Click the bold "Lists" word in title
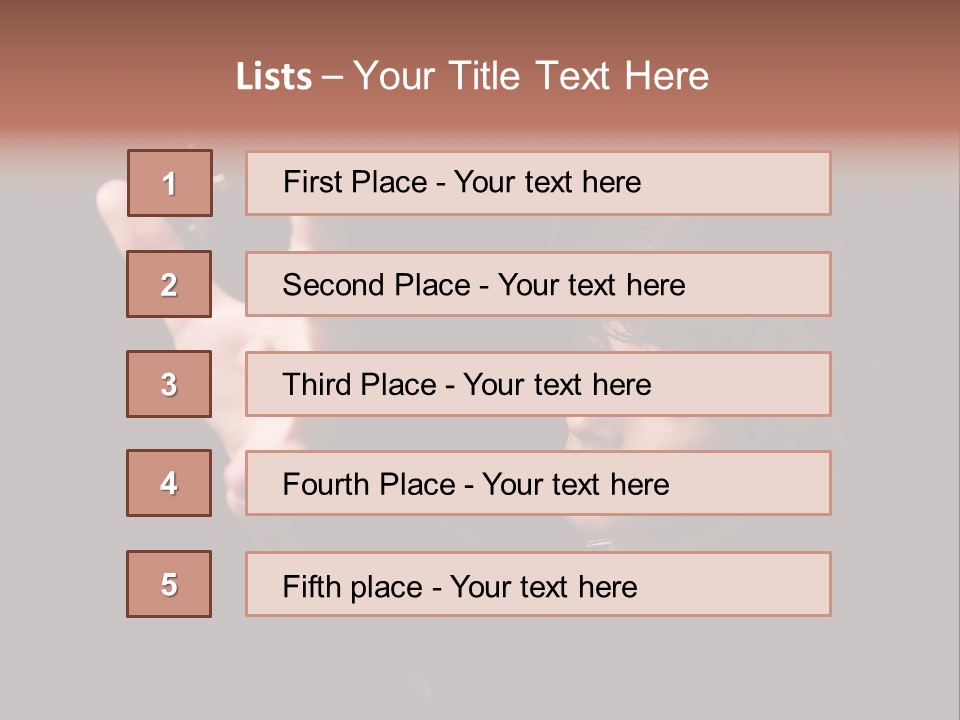This screenshot has width=960, height=720. tap(274, 77)
